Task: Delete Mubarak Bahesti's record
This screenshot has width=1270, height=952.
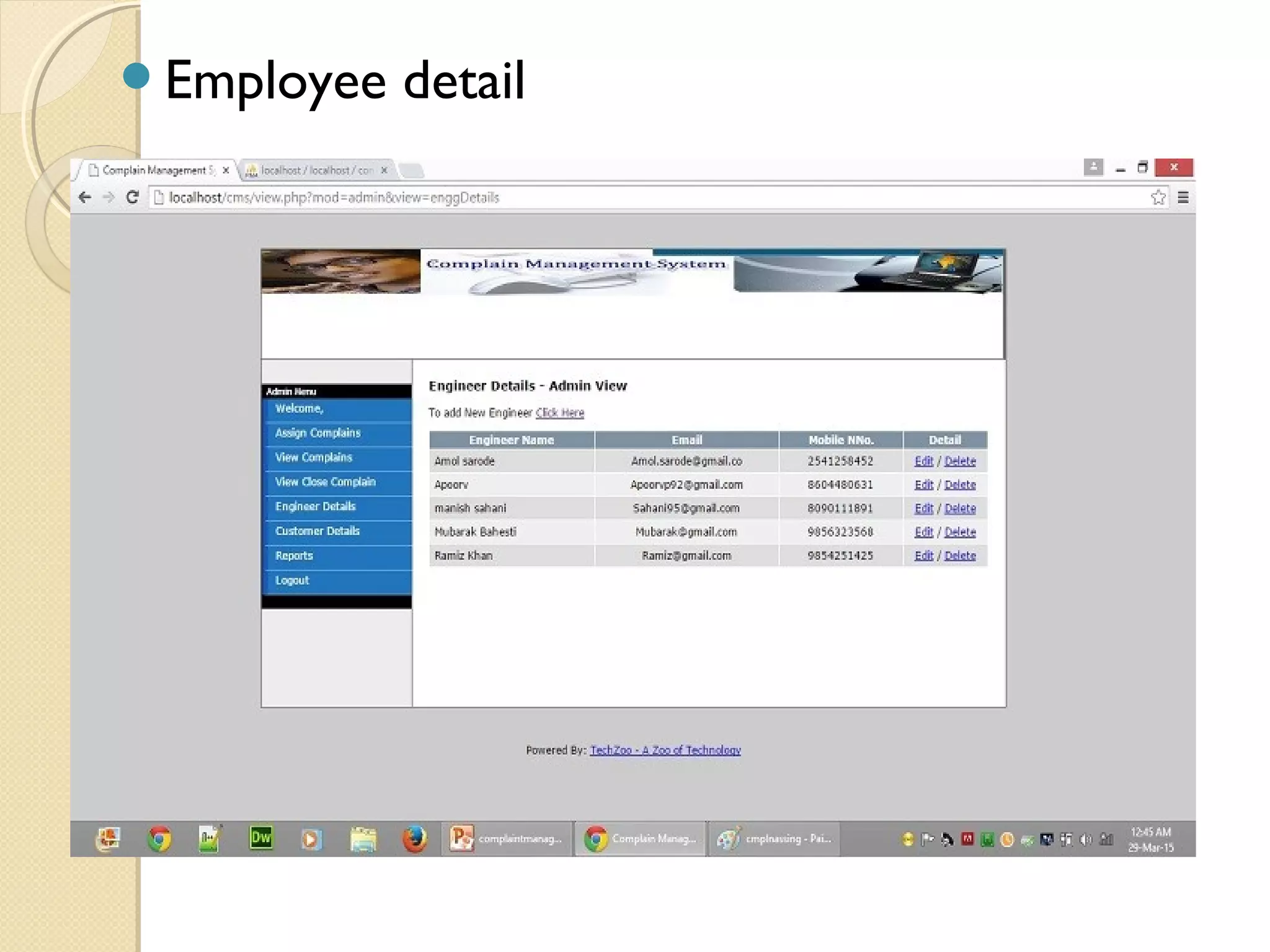Action: click(x=960, y=532)
